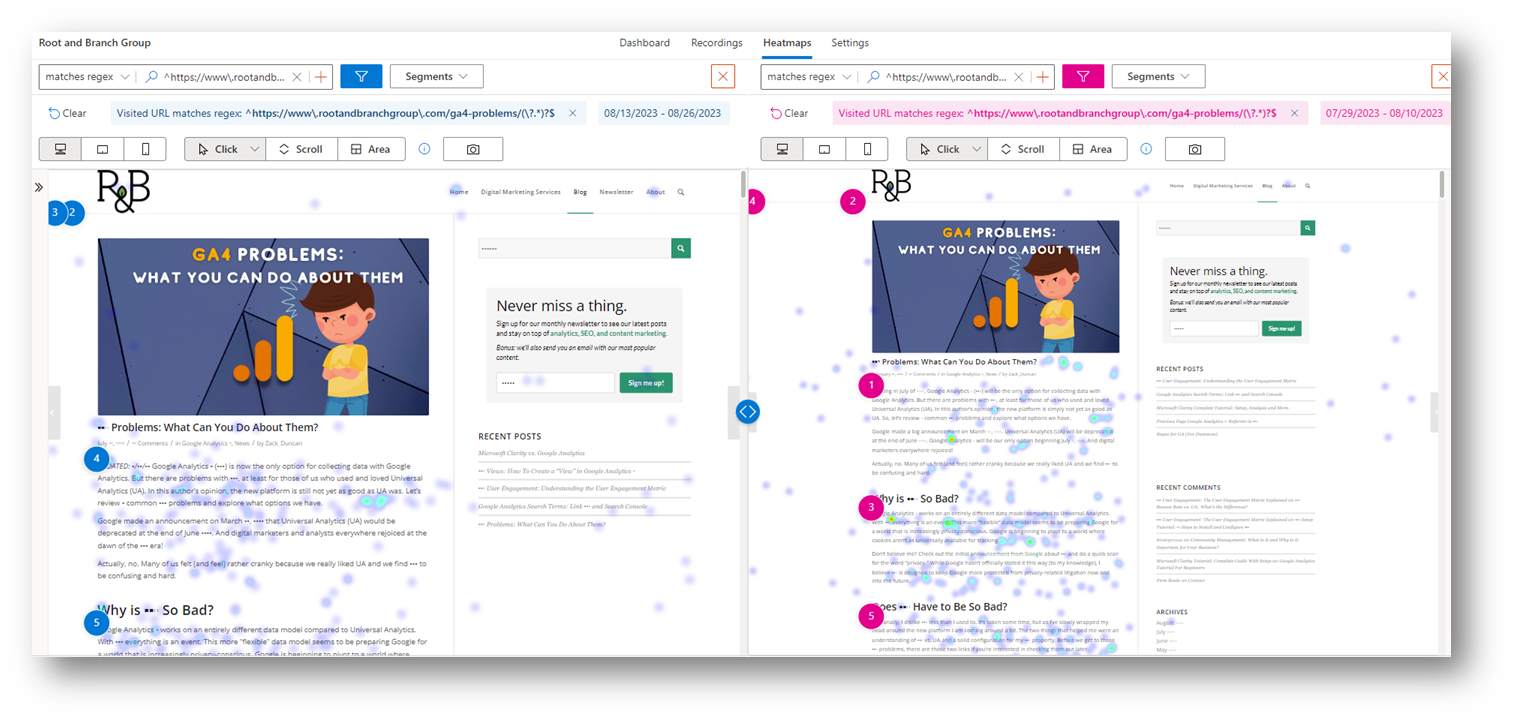The image size is (1516, 722).
Task: Go to the Recordings tab
Action: point(716,43)
